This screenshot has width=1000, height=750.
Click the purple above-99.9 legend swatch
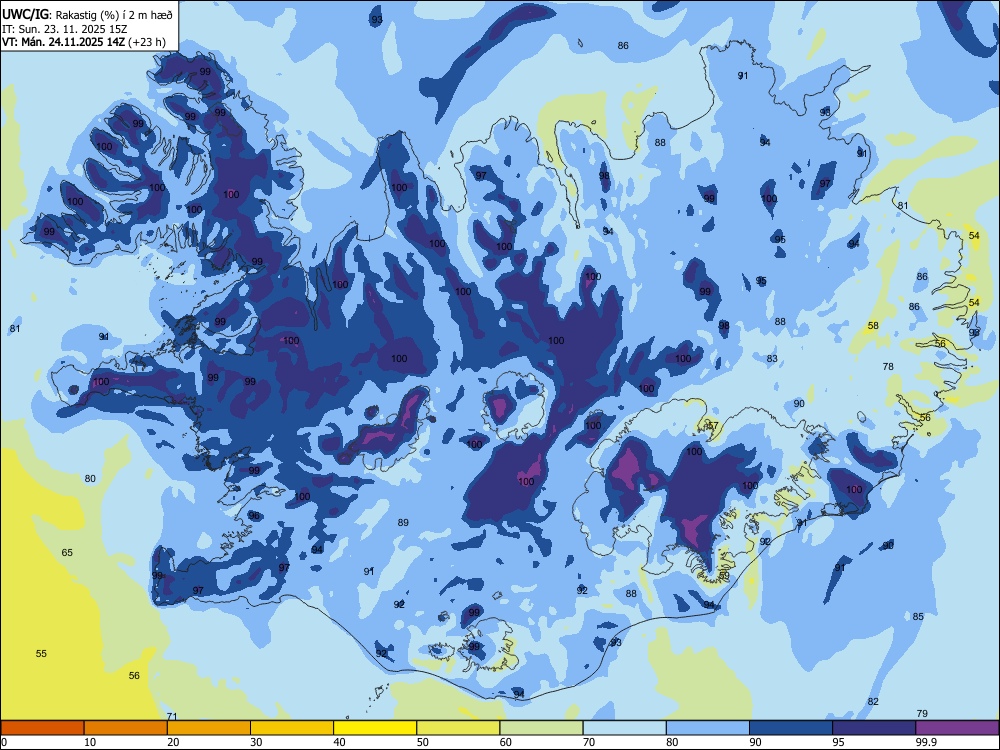click(957, 728)
